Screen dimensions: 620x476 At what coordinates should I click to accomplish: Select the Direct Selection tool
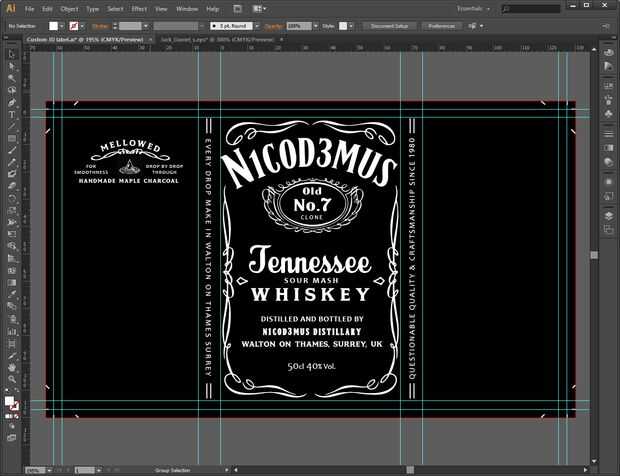point(12,66)
